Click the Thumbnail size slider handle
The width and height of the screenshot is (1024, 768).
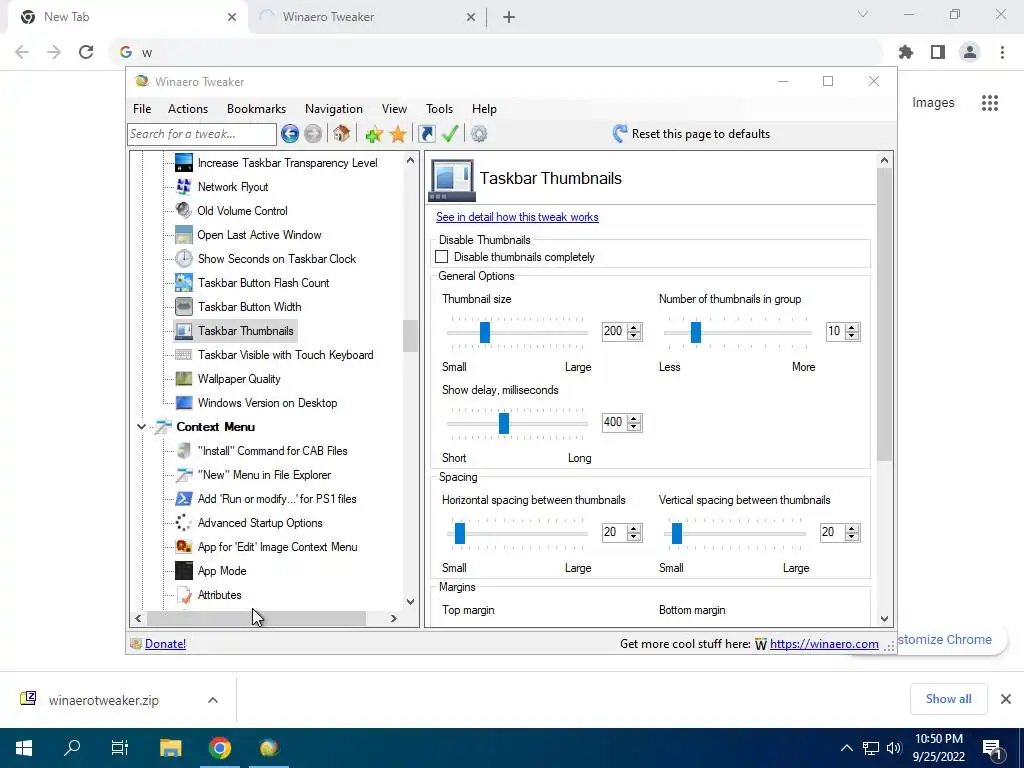(485, 332)
